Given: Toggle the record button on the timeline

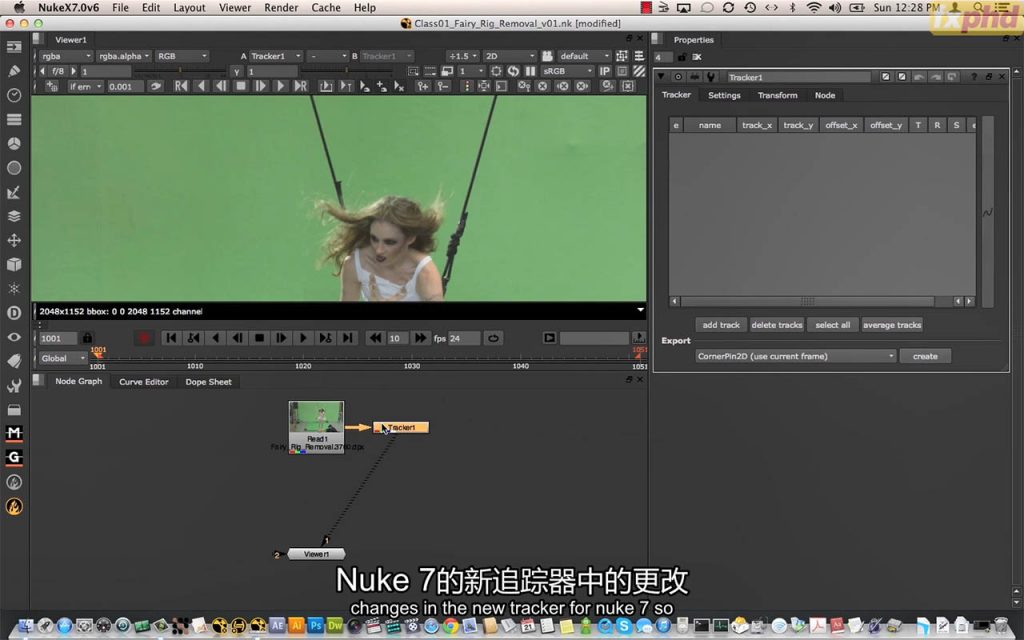Looking at the screenshot, I should pyautogui.click(x=144, y=338).
